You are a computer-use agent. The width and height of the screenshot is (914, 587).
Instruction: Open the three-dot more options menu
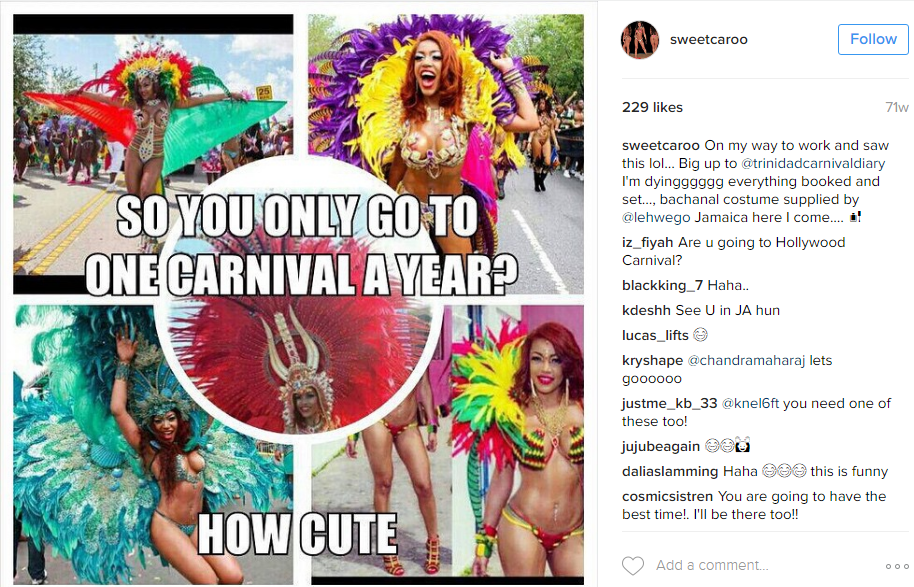[x=897, y=566]
